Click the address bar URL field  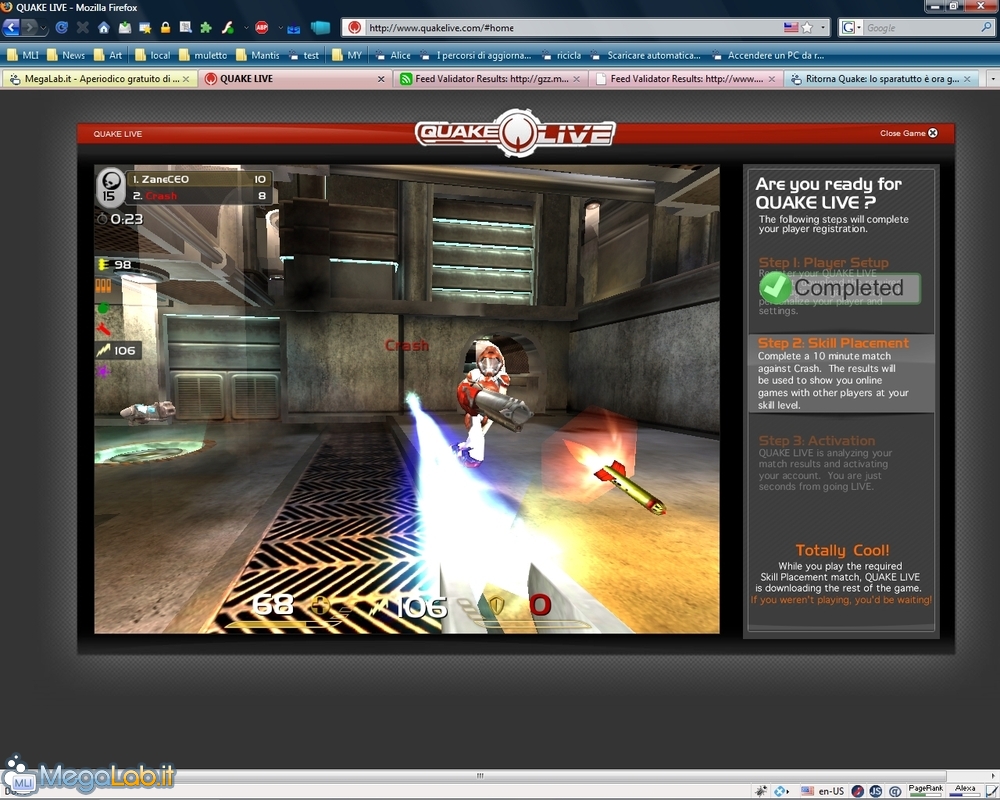[x=574, y=27]
